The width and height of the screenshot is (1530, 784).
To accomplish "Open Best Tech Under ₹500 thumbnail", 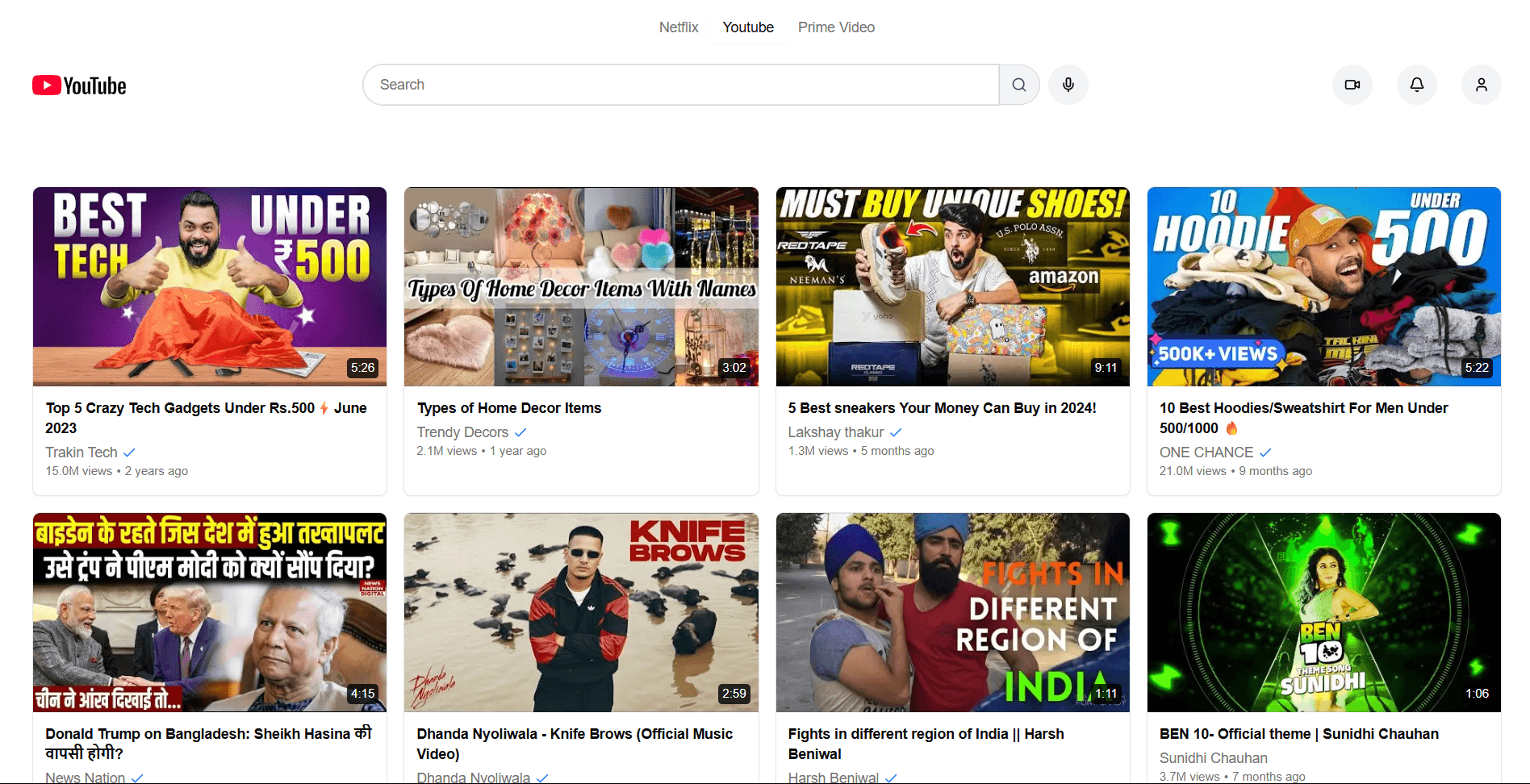I will [210, 287].
